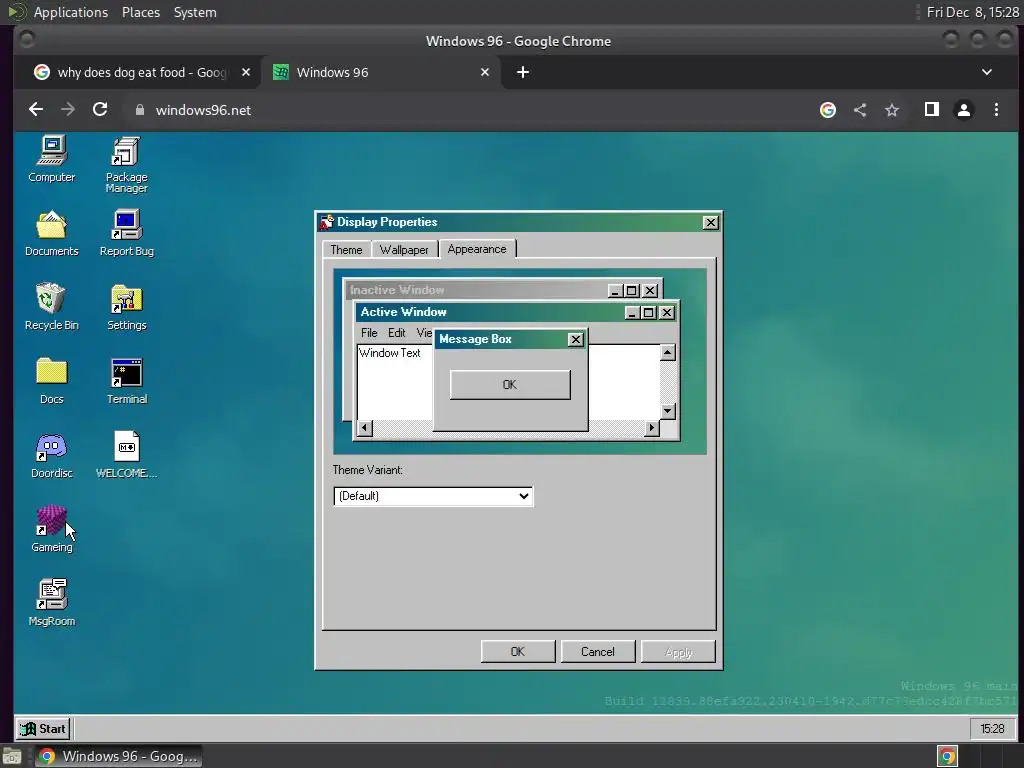Open the System menu in top panel

(195, 12)
